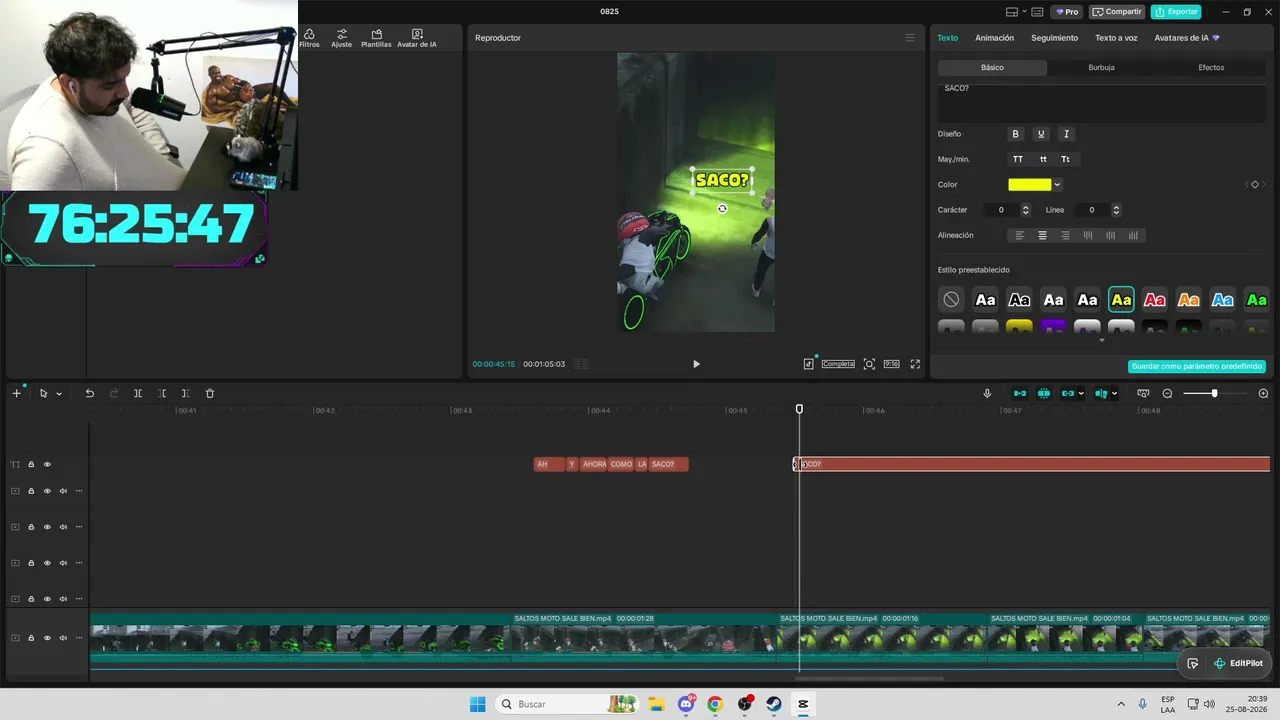
Task: Switch to the Seguimiento tab
Action: 1054,38
